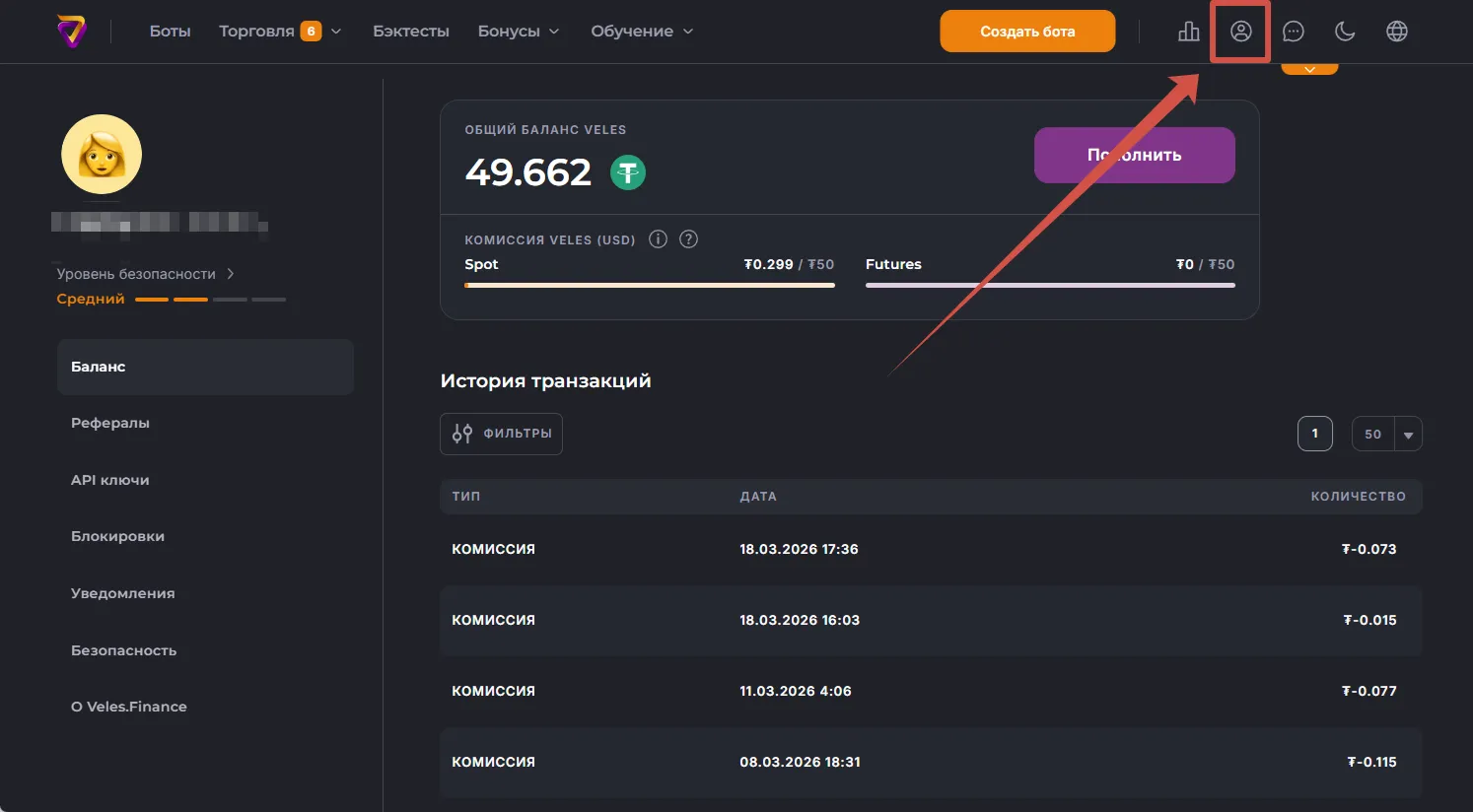Toggle dark mode moon icon

click(1345, 32)
